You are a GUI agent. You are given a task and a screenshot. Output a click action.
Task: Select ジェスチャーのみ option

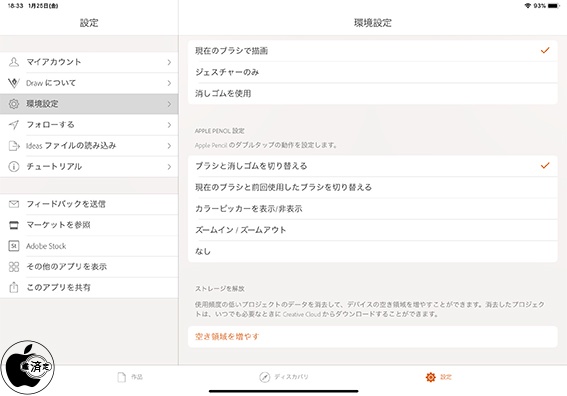point(372,72)
